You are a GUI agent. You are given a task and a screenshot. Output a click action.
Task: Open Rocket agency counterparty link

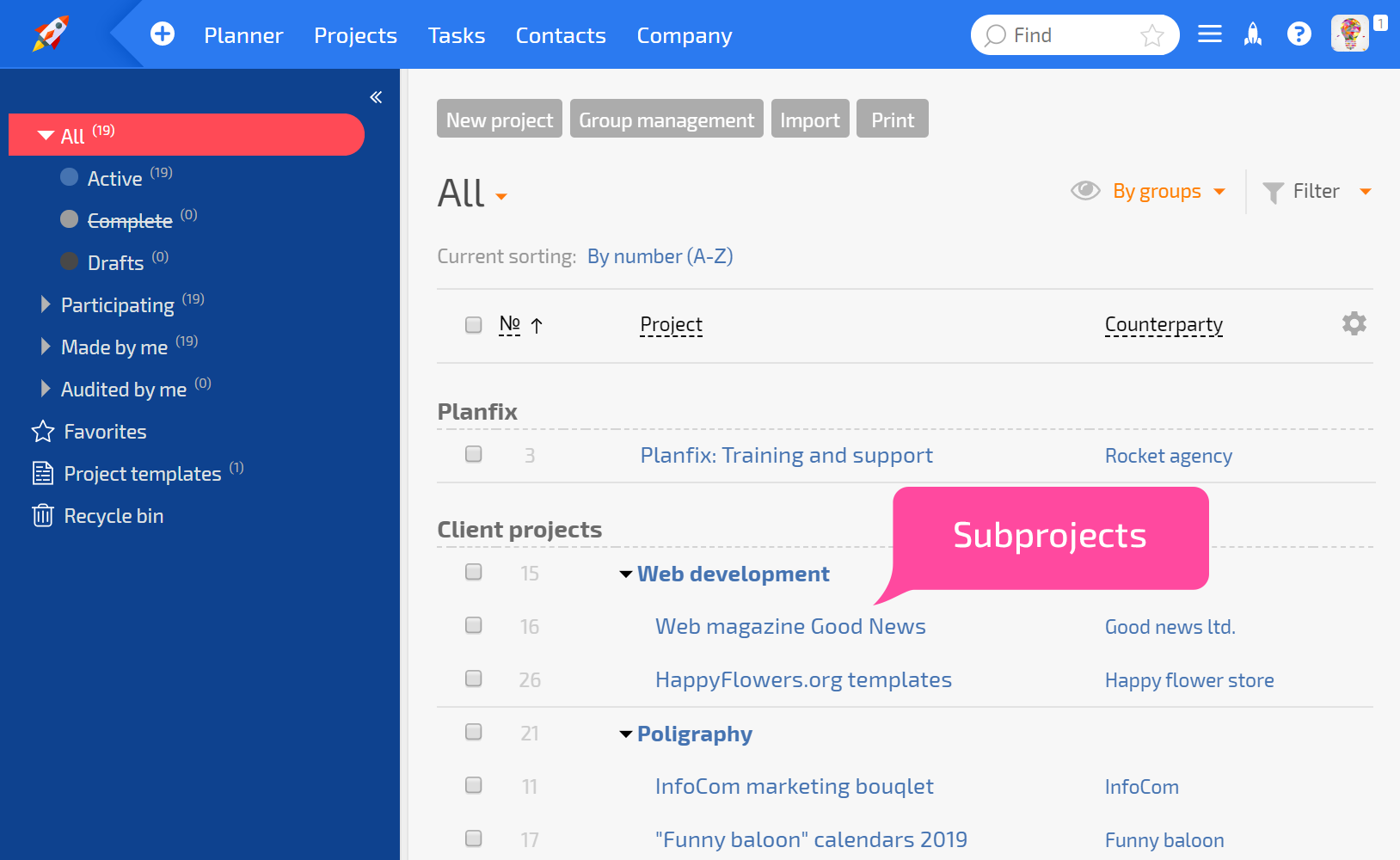tap(1168, 456)
